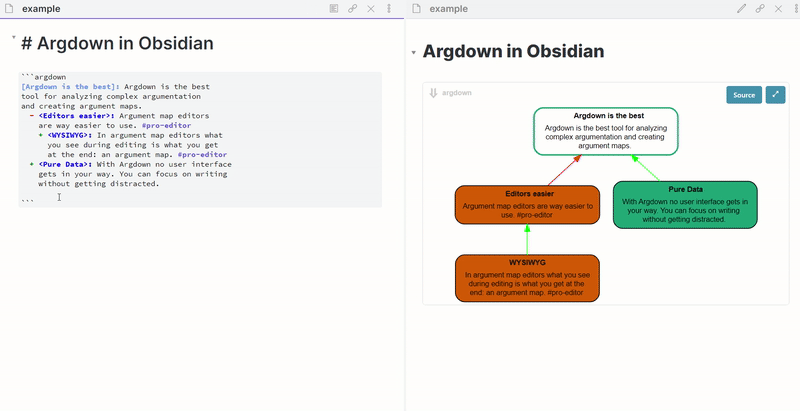Click '# Argdown in Obsidian' heading in editor
This screenshot has height=411, width=800.
(117, 43)
